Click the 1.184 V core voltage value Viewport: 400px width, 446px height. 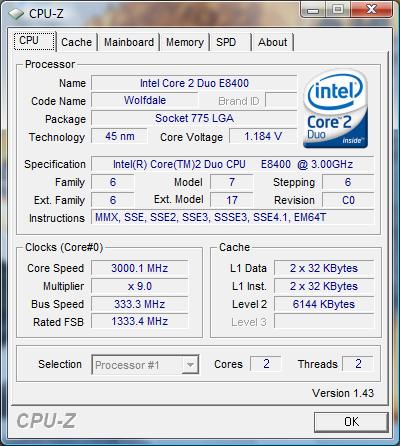pos(263,136)
